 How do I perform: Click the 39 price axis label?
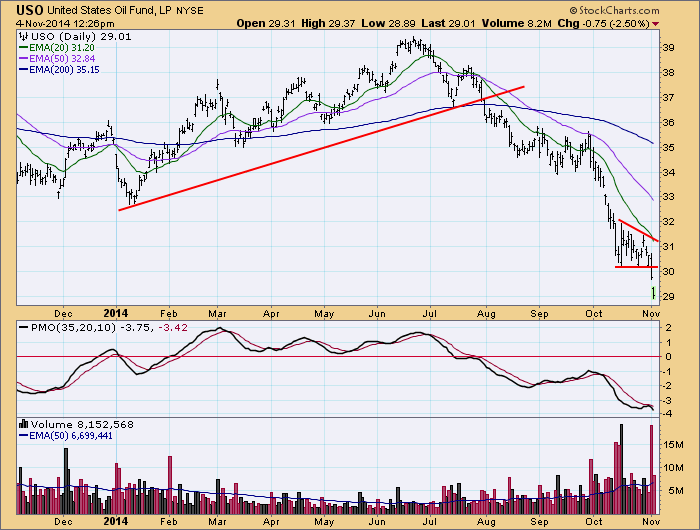click(x=669, y=48)
